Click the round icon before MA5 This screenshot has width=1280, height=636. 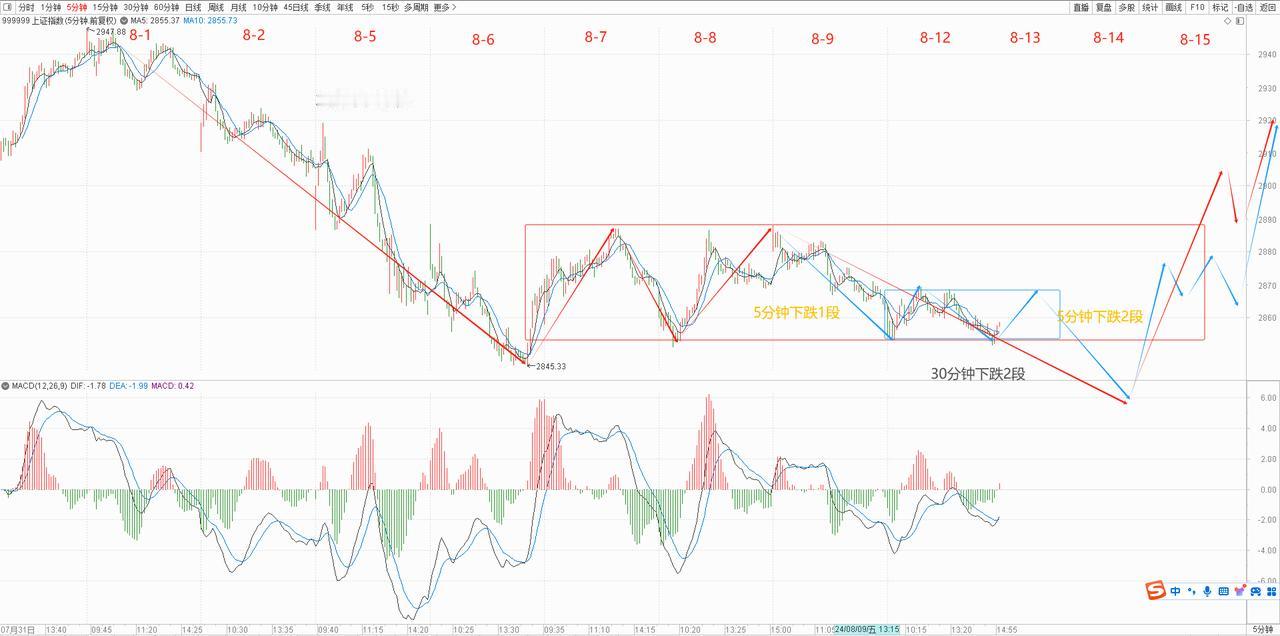pyautogui.click(x=124, y=20)
